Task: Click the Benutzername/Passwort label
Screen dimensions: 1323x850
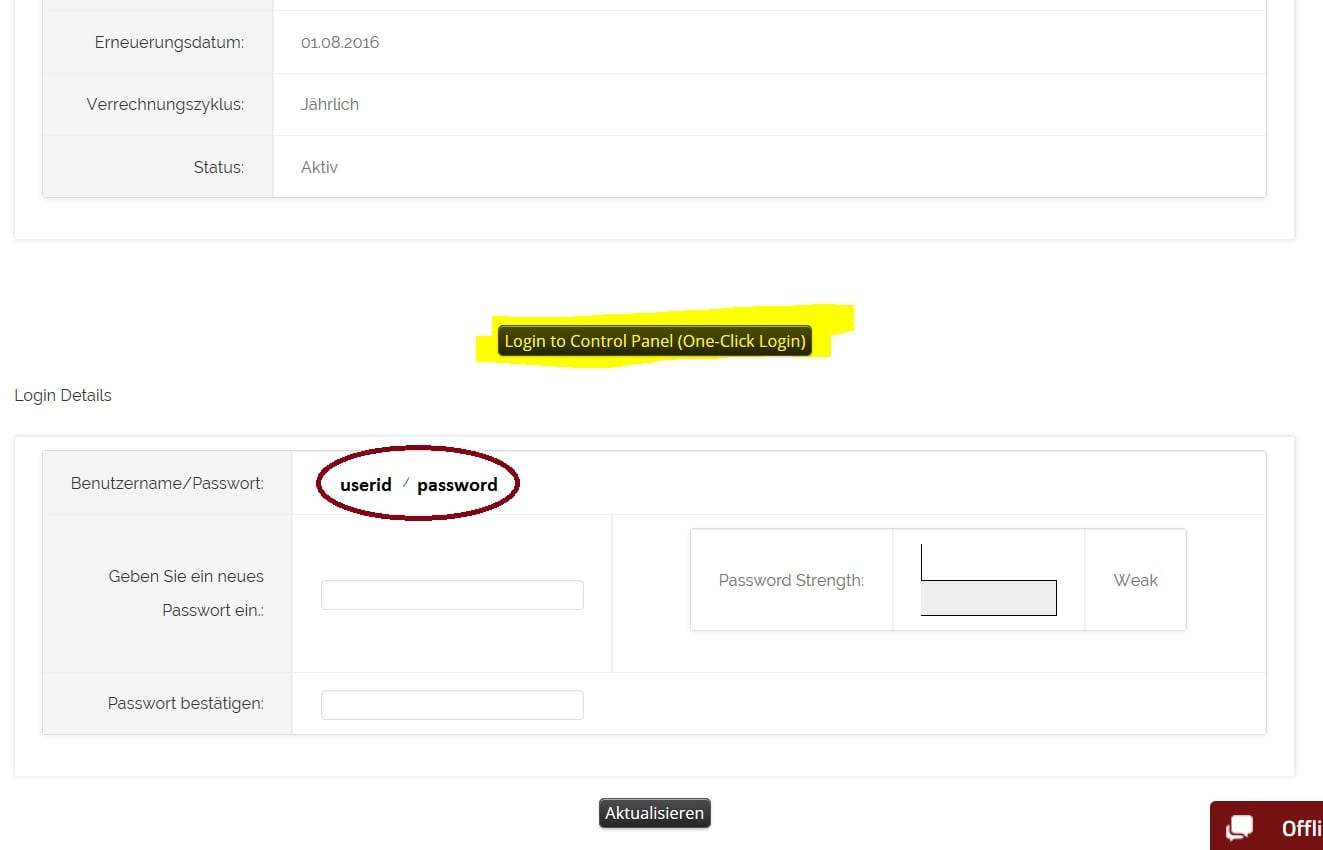Action: point(167,483)
